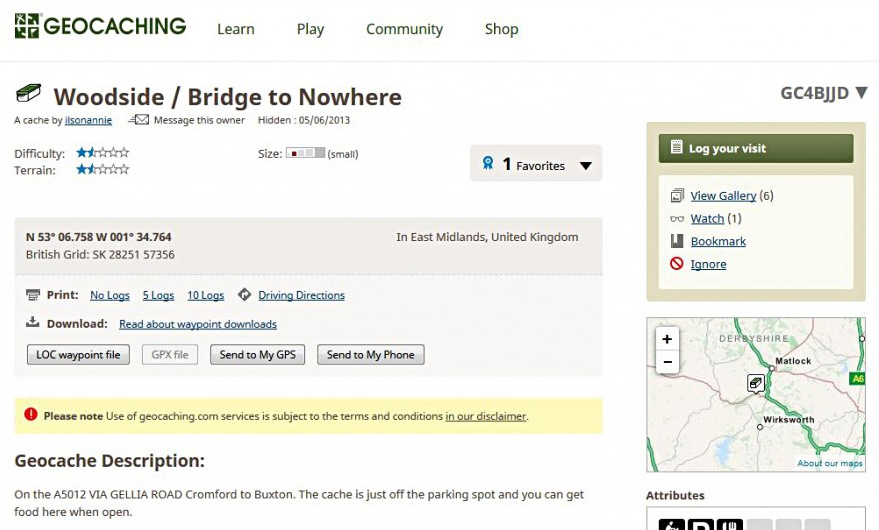
Task: Zoom in on the map
Action: pos(667,339)
